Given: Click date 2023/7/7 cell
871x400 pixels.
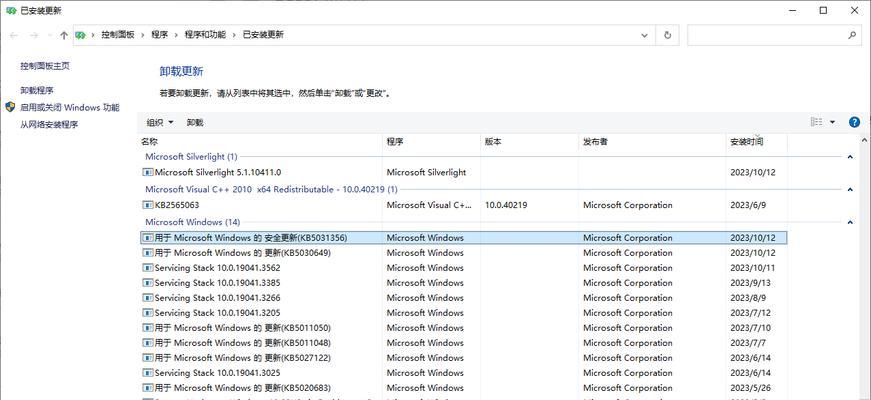Looking at the screenshot, I should pyautogui.click(x=747, y=343).
